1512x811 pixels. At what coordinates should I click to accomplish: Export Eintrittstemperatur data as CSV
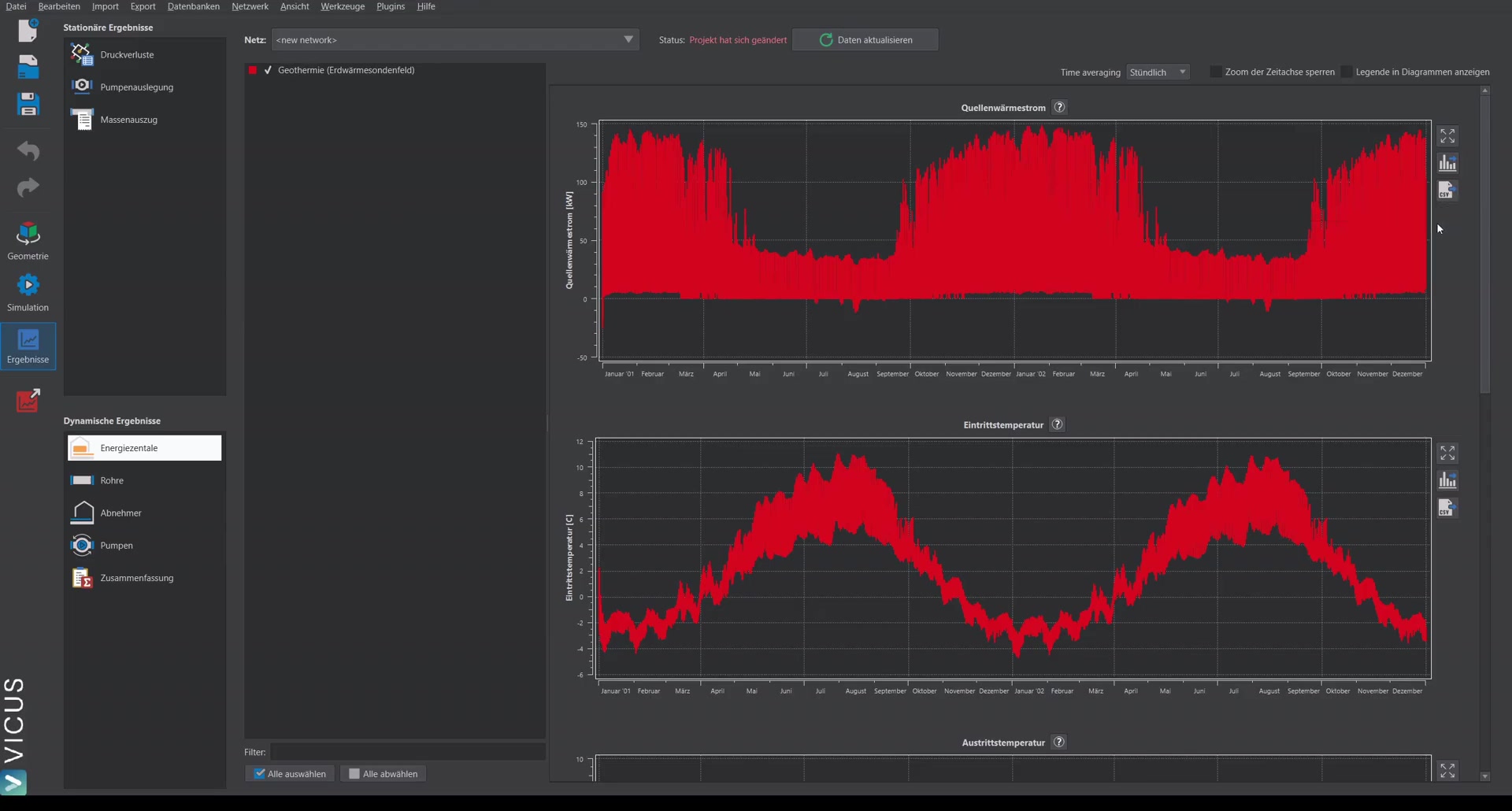tap(1447, 507)
